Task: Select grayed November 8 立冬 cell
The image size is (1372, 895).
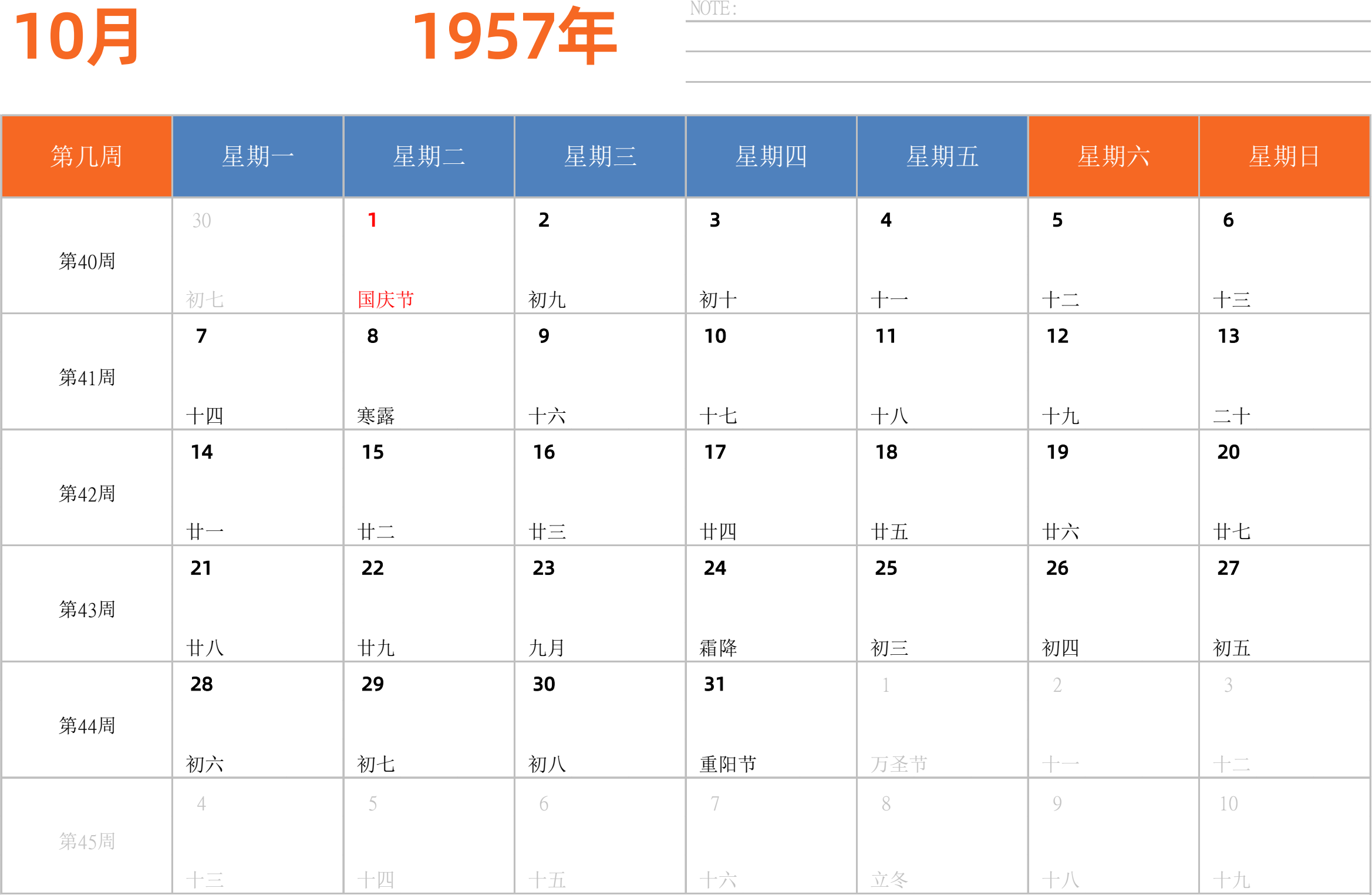Action: pos(942,837)
